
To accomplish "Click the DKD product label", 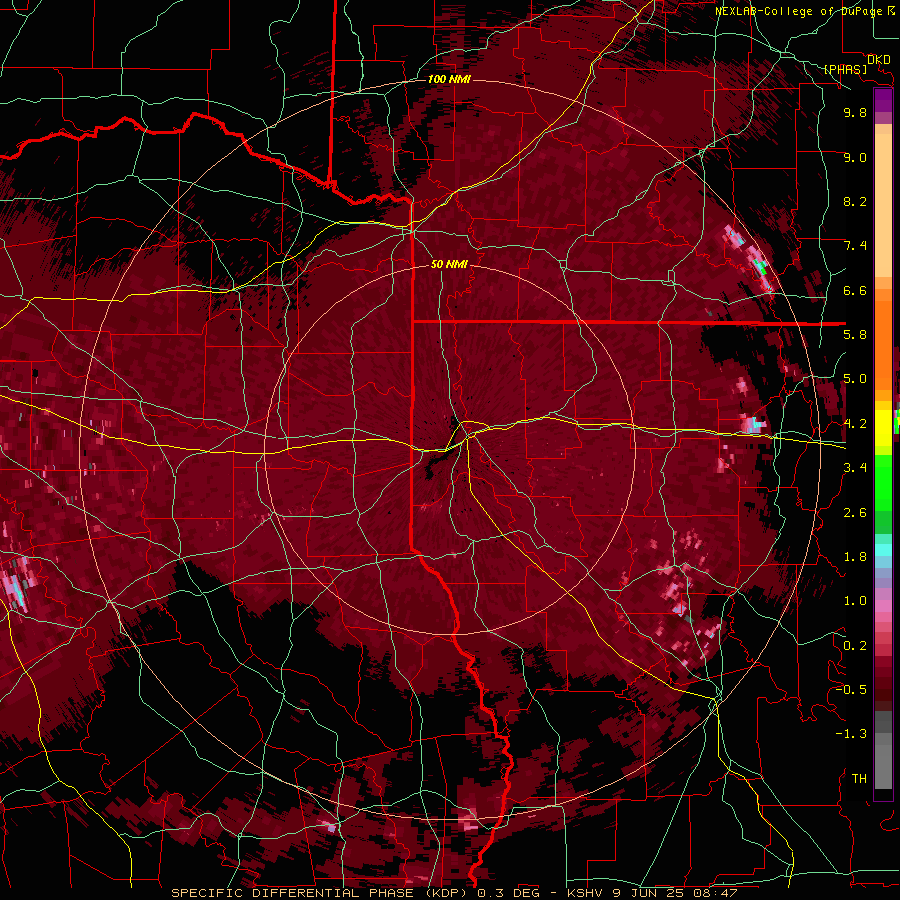I will (879, 60).
